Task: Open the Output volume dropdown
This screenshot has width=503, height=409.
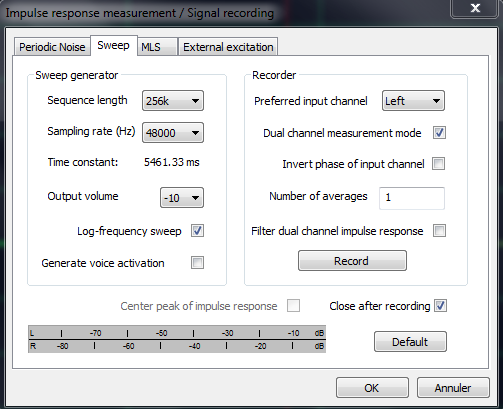Action: click(x=182, y=198)
